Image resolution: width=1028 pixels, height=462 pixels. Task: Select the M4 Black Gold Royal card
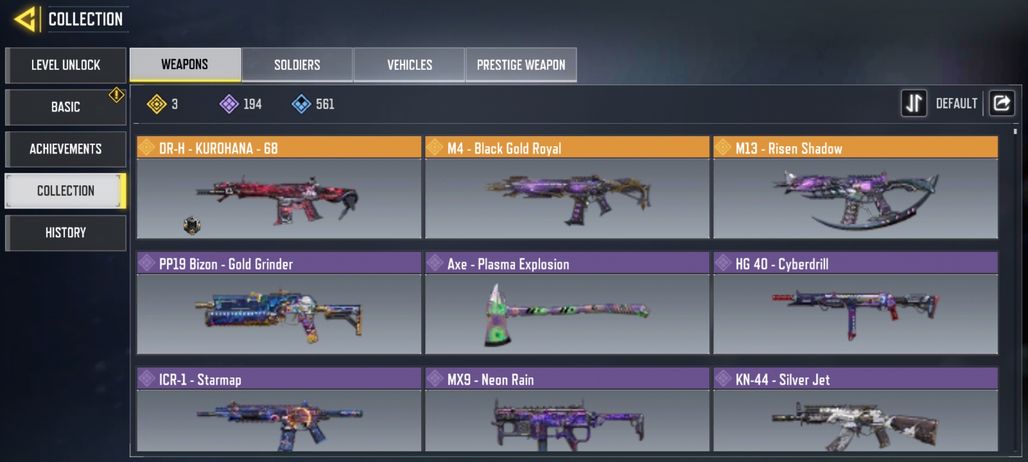pyautogui.click(x=567, y=187)
